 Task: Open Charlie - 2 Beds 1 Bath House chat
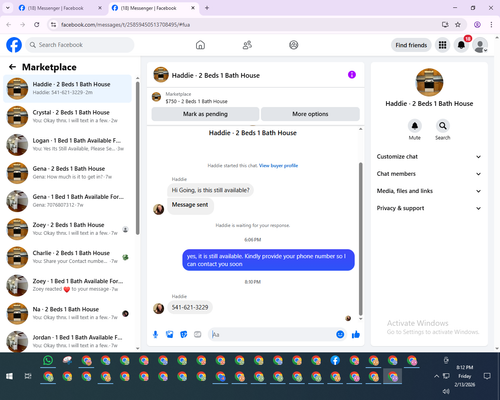click(67, 257)
